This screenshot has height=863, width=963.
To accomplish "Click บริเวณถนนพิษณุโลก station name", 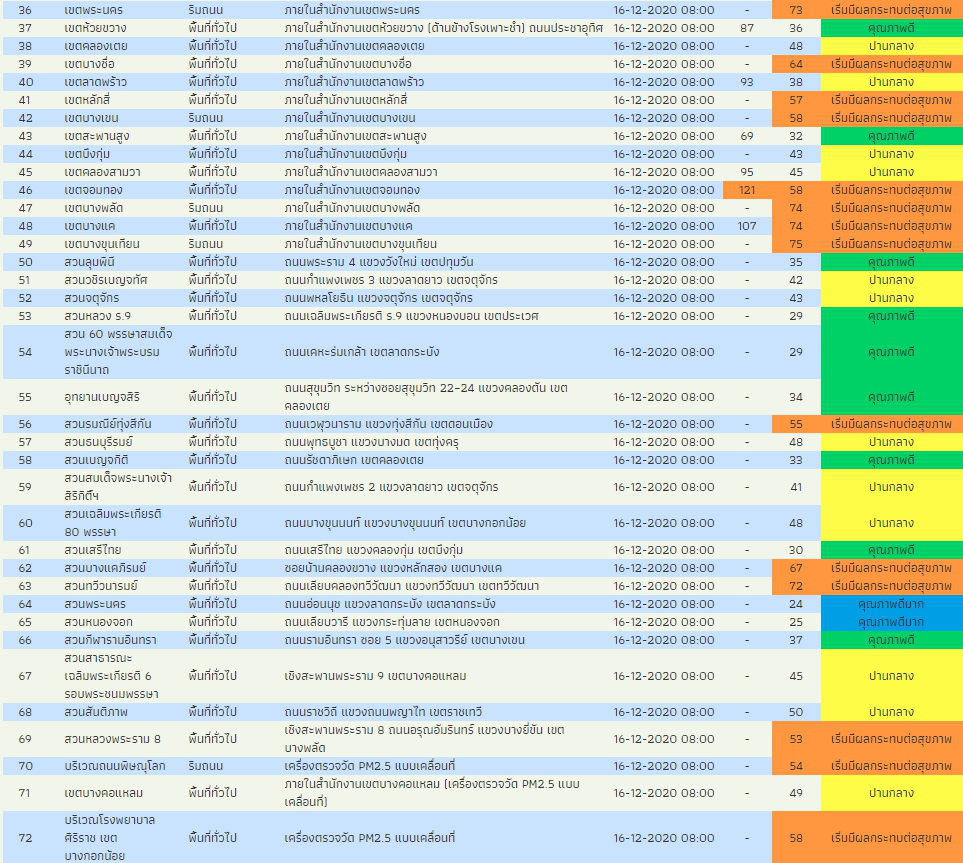I will 114,766.
